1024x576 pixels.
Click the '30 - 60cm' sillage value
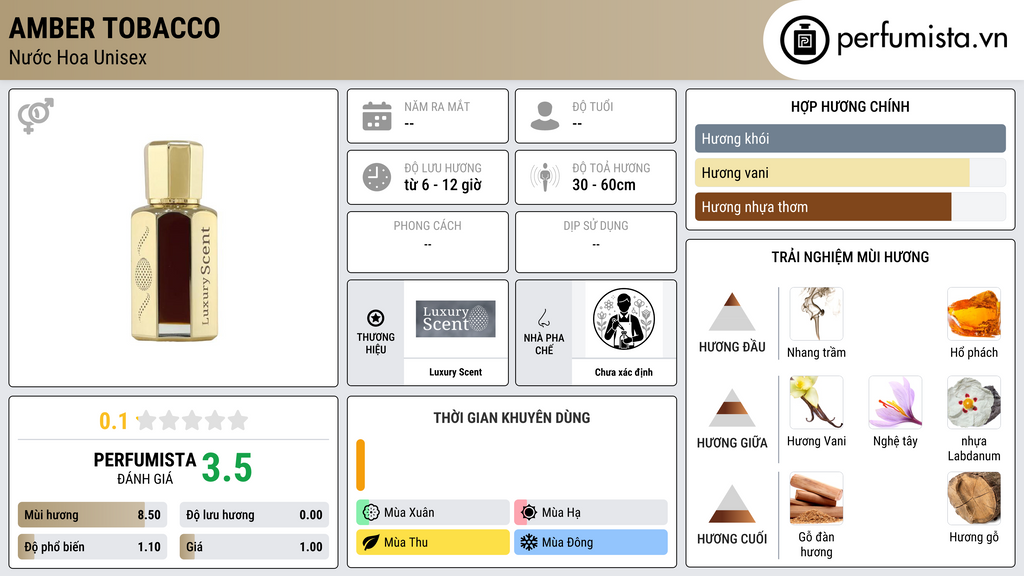[x=604, y=185]
